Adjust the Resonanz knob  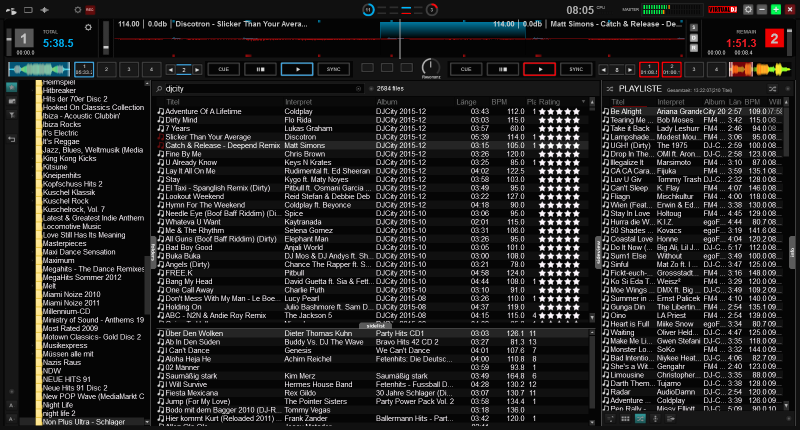431,67
